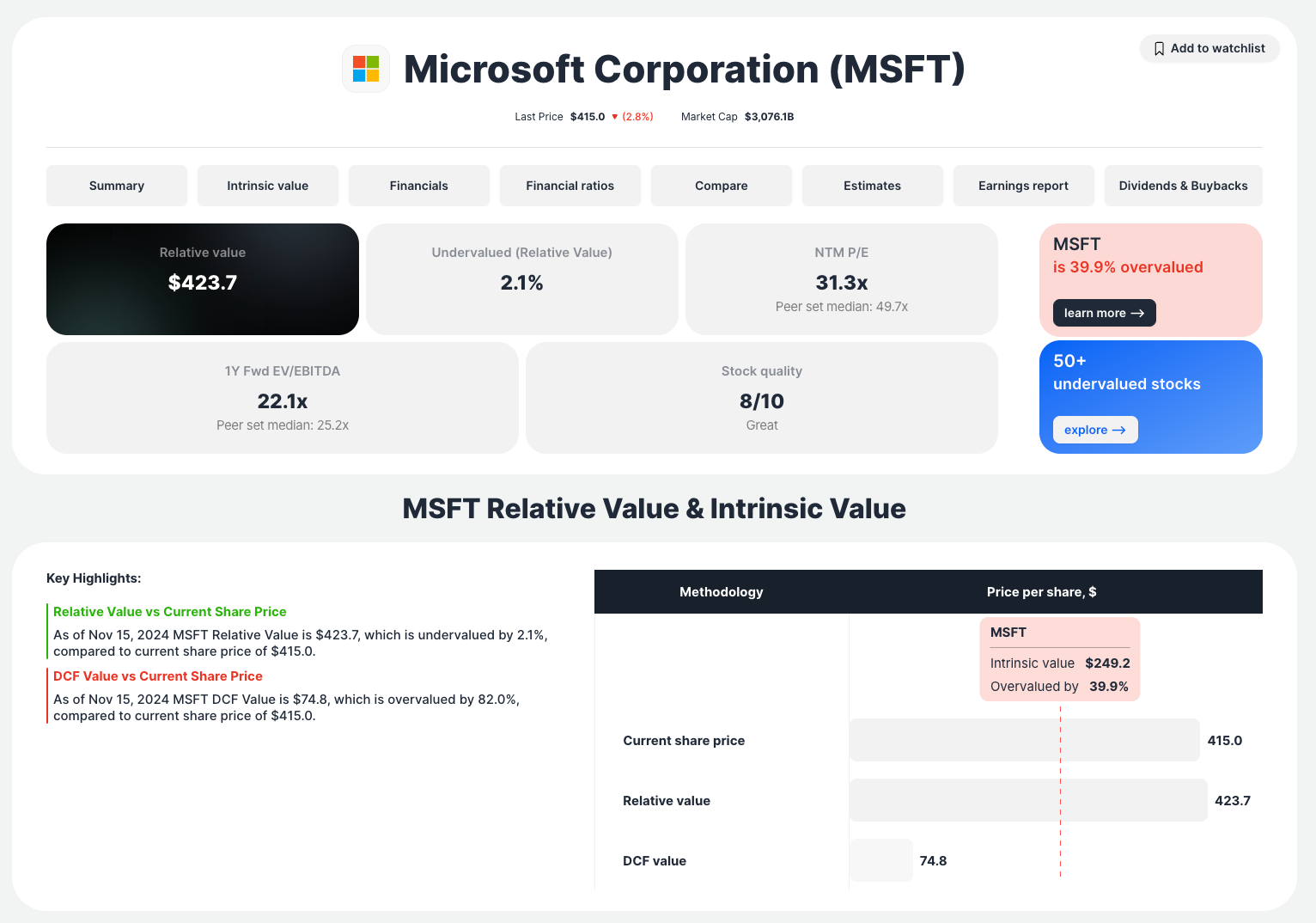Screen dimensions: 1316x923
Task: Click the arrow icon on the learn more button
Action: pyautogui.click(x=1137, y=313)
